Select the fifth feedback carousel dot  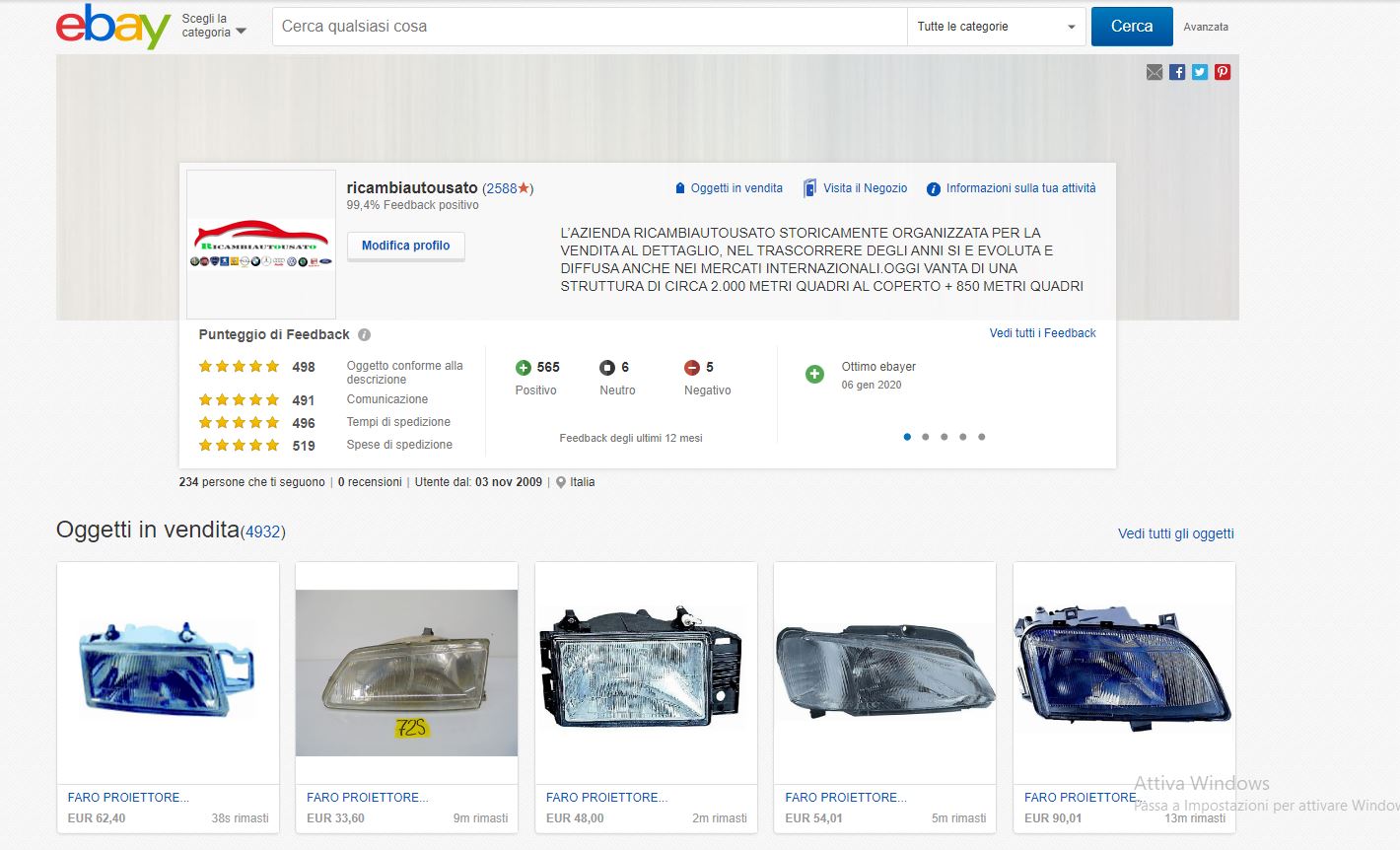[x=982, y=437]
